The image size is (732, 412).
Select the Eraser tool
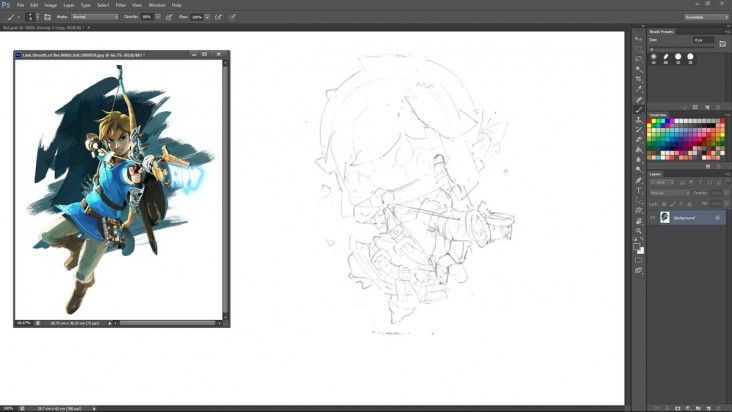coord(639,140)
